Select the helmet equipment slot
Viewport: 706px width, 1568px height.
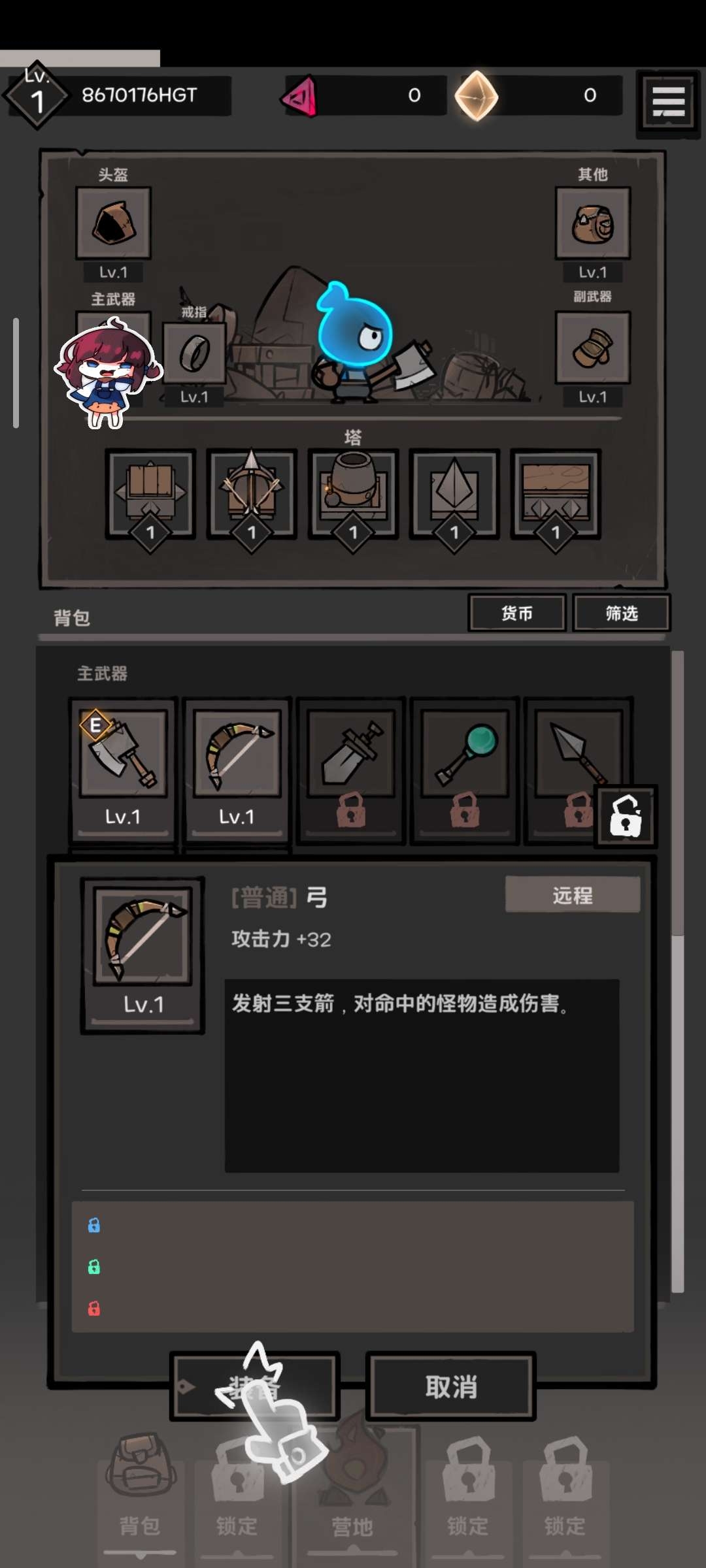click(x=113, y=223)
